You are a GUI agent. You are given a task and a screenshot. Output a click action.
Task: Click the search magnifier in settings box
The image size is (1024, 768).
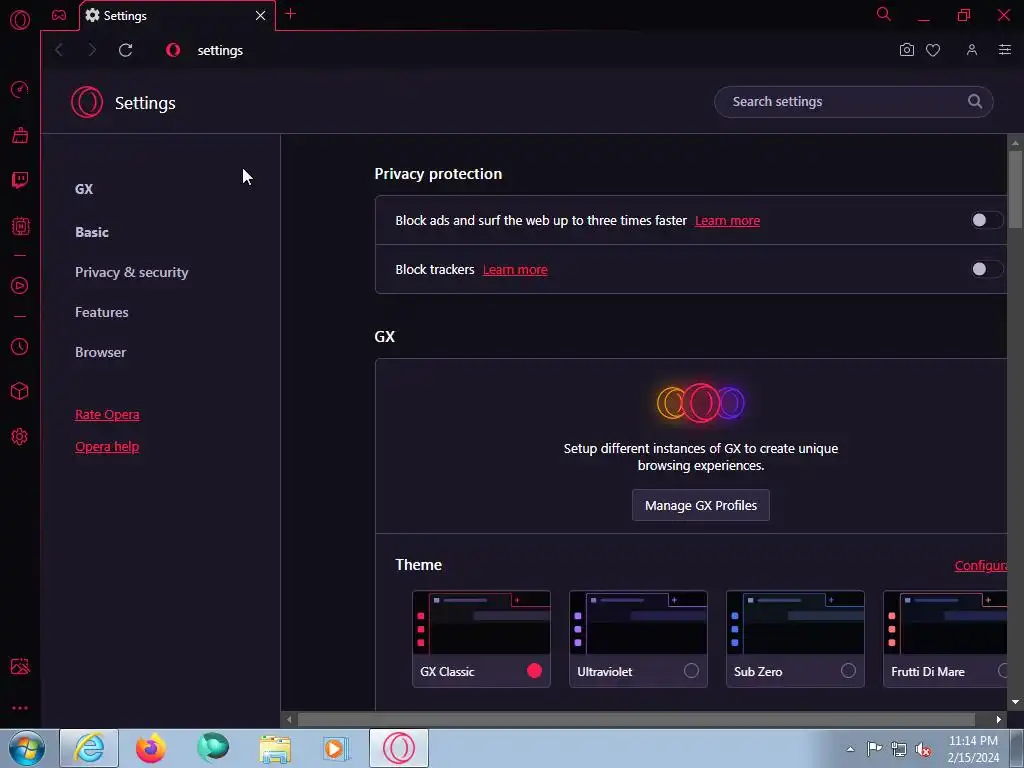[x=974, y=101]
